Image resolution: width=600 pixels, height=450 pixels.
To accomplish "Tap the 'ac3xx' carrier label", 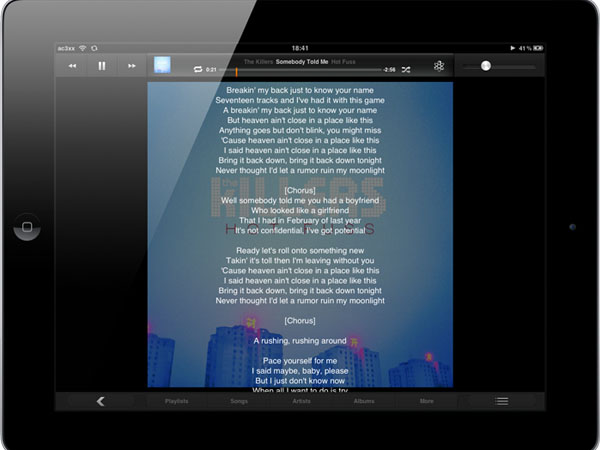I will click(x=66, y=48).
